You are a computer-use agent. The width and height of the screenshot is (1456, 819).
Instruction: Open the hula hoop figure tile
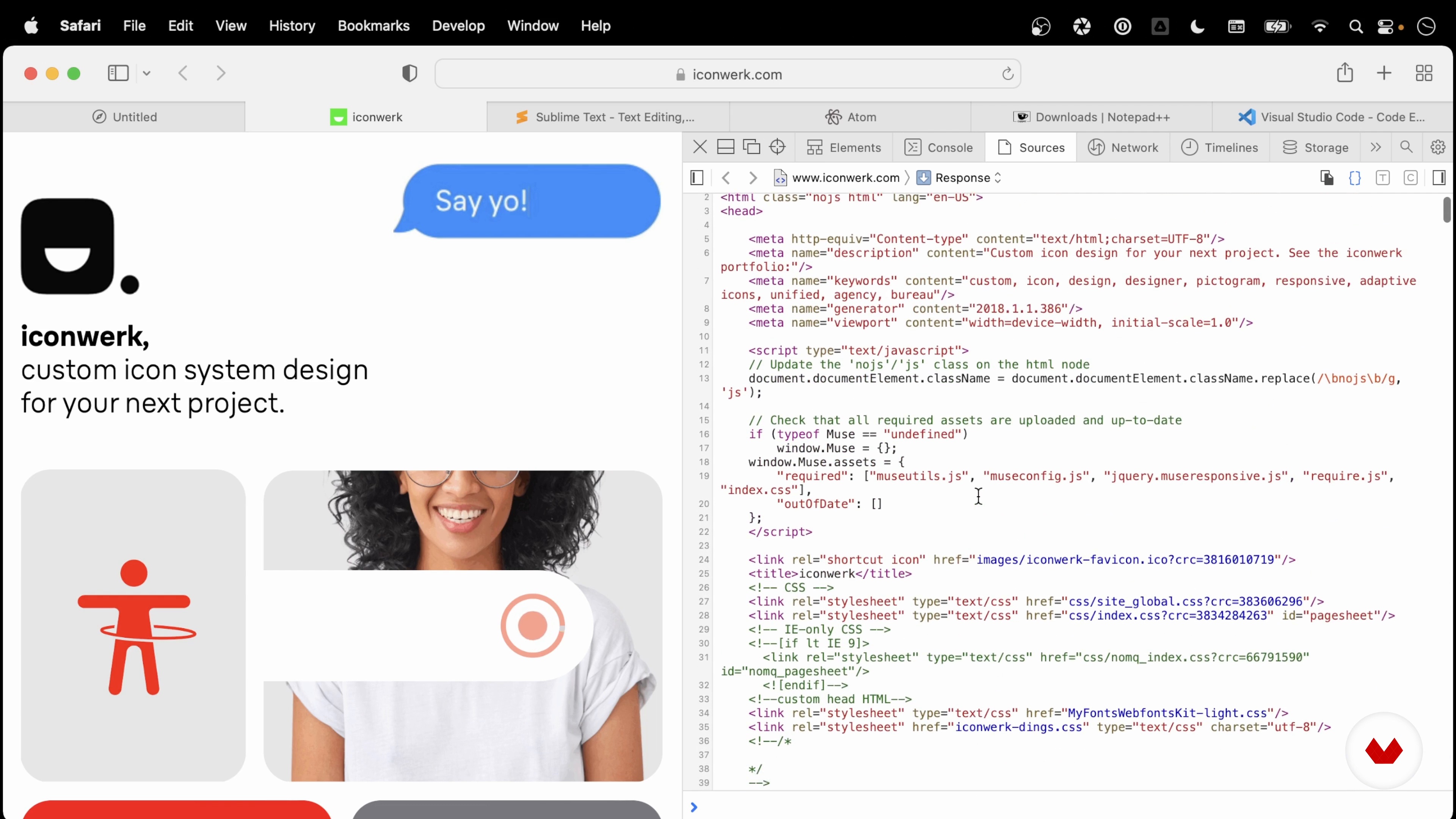click(133, 625)
